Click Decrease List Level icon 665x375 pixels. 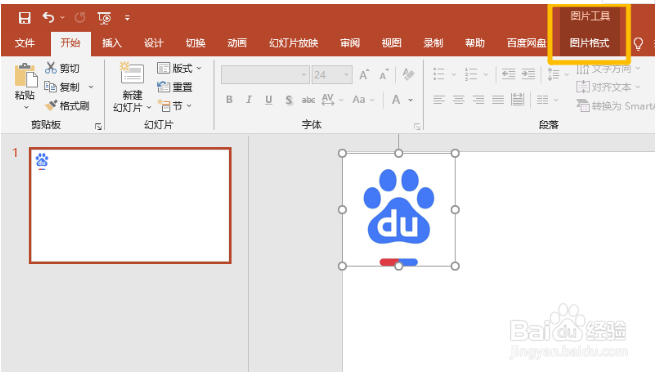(x=508, y=74)
